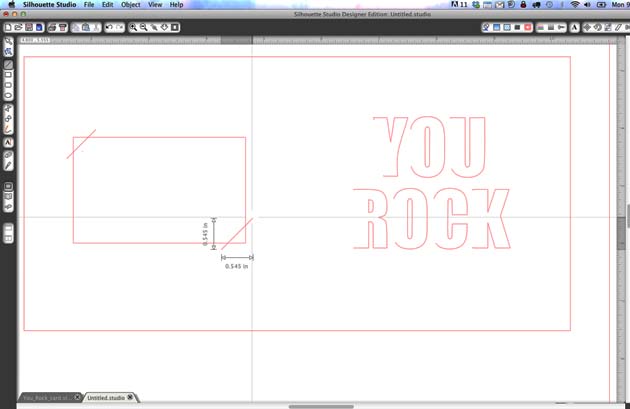The image size is (630, 409).
Task: Click the Paste clipboard icon
Action: [x=86, y=27]
